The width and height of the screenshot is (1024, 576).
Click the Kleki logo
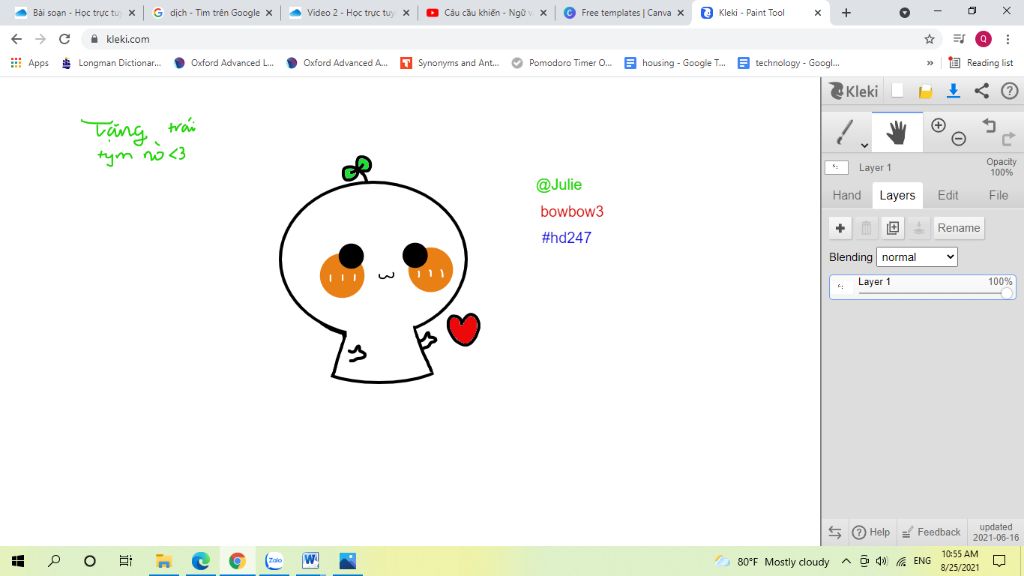click(854, 91)
